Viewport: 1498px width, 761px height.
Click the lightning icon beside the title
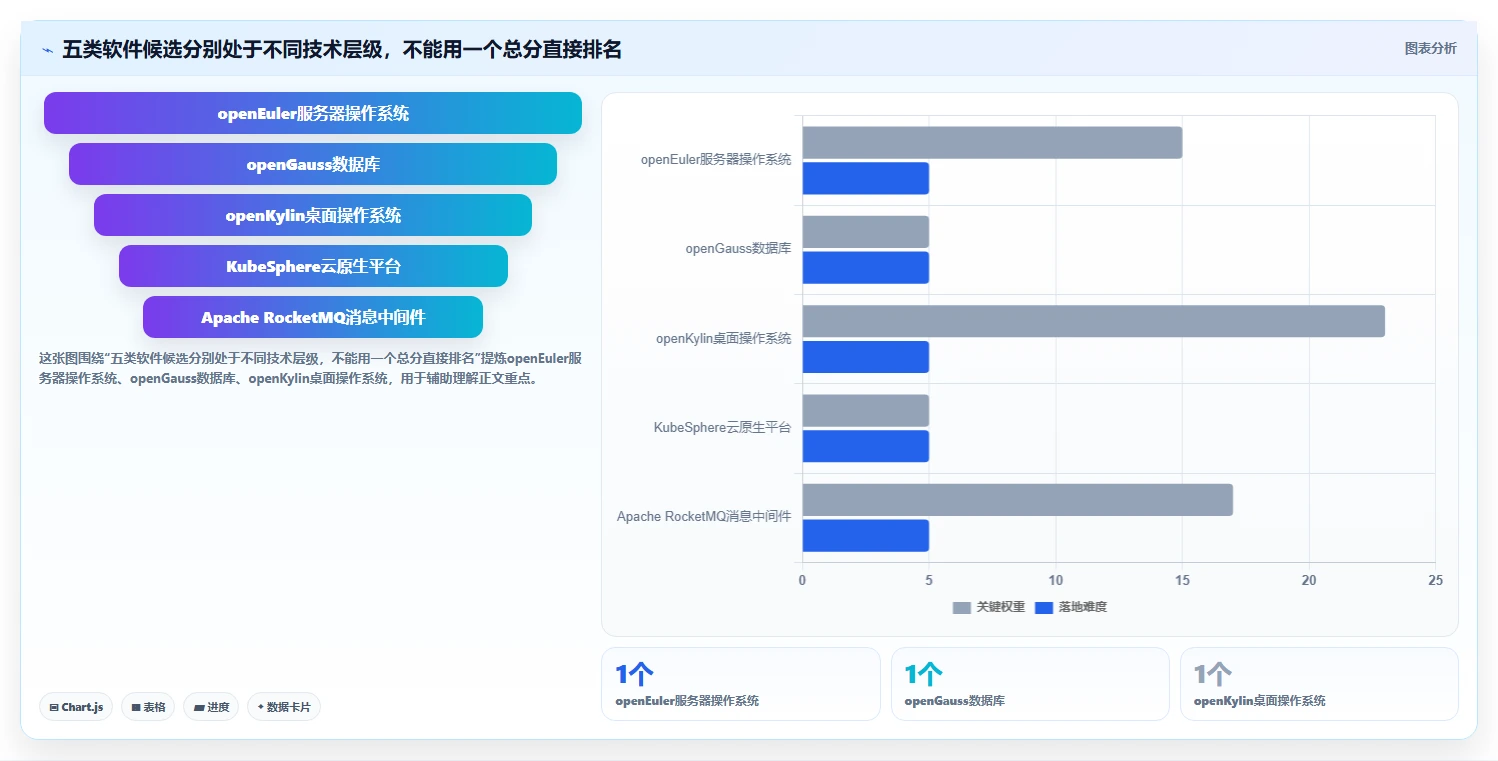(x=47, y=50)
